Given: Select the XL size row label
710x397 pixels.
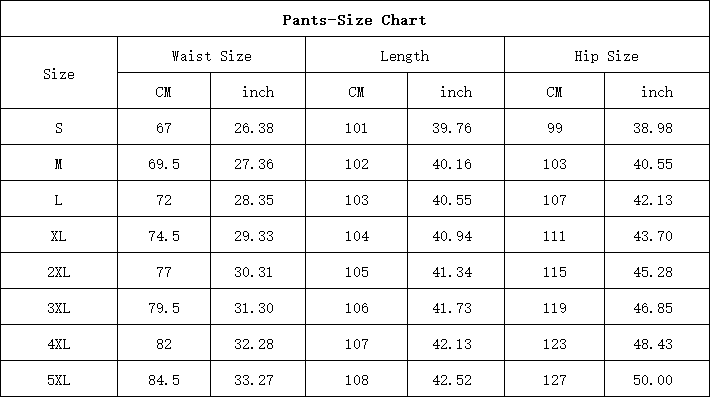Looking at the screenshot, I should 59,236.
